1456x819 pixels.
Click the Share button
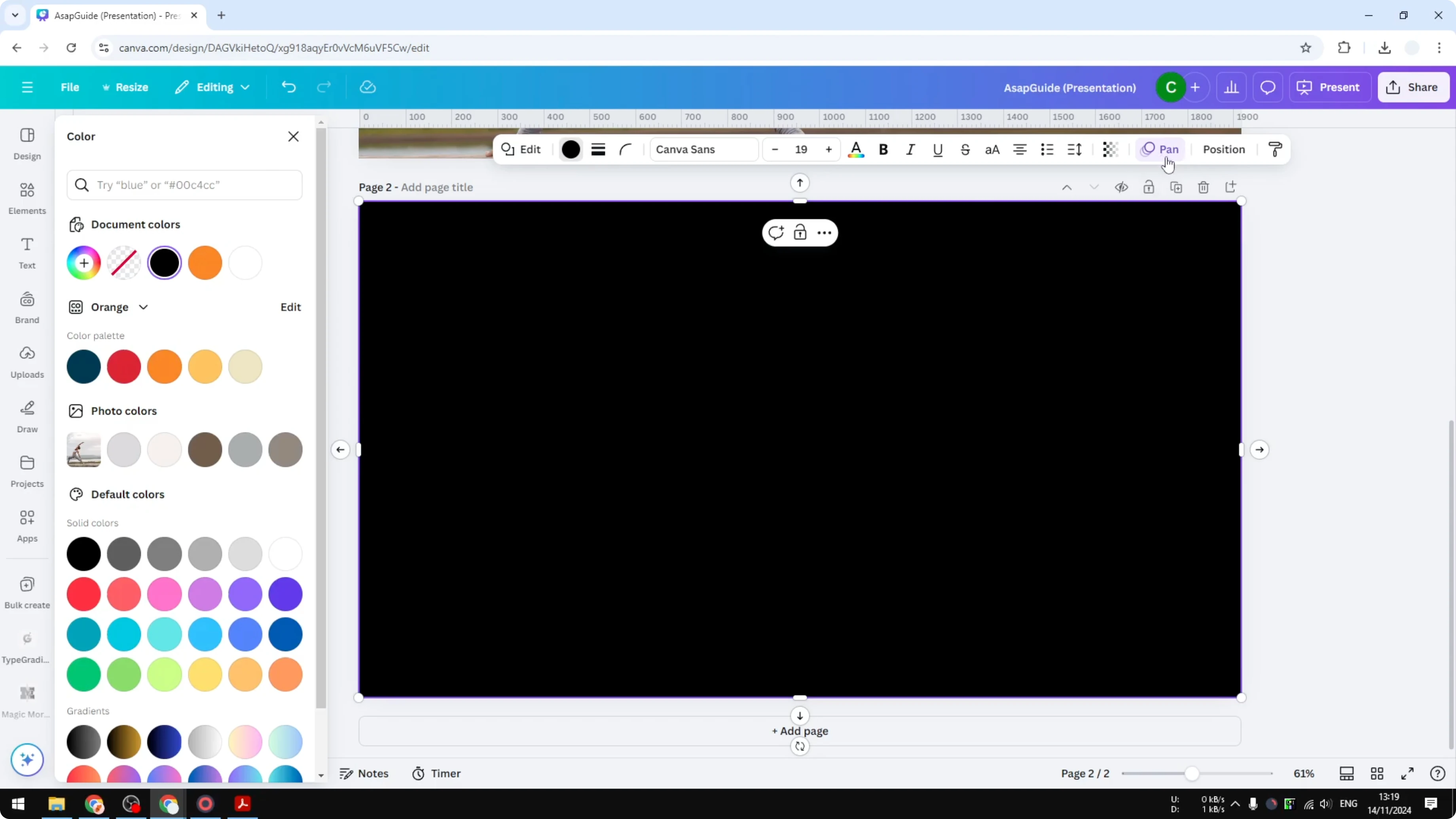1413,87
